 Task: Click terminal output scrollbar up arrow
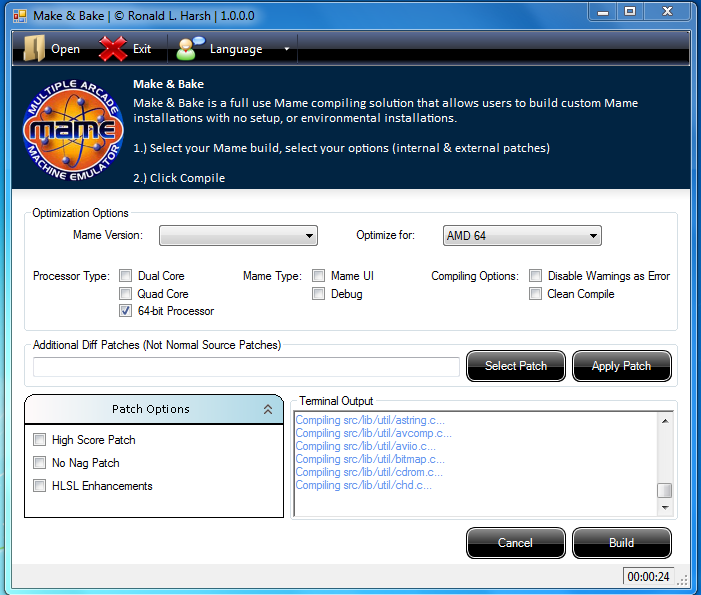(x=665, y=421)
